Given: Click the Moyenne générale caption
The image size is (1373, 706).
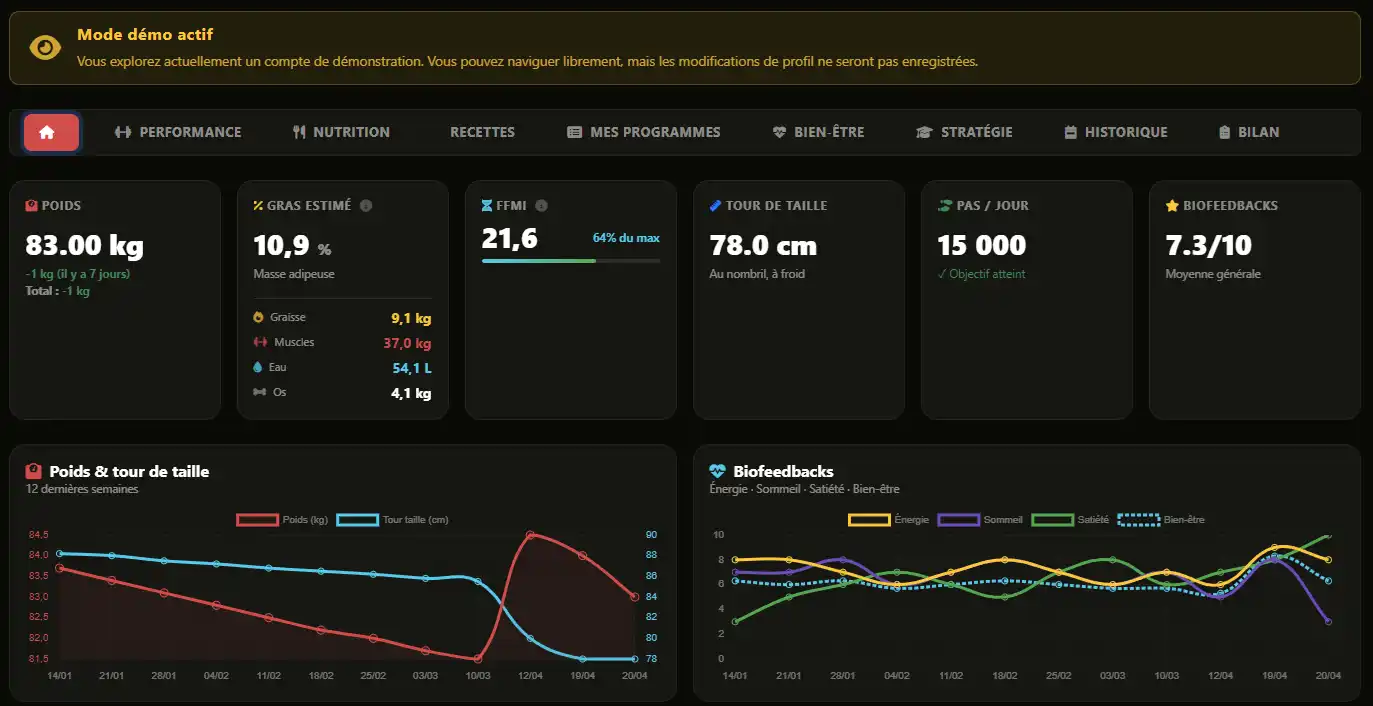Looking at the screenshot, I should point(1213,274).
